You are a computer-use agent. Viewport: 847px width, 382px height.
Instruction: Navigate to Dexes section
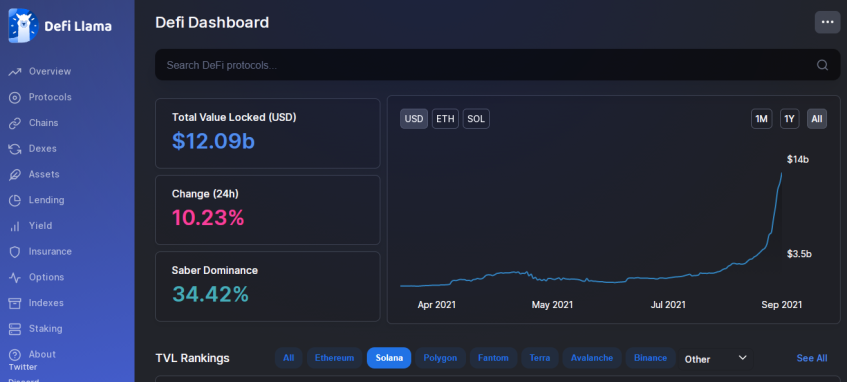tap(43, 149)
